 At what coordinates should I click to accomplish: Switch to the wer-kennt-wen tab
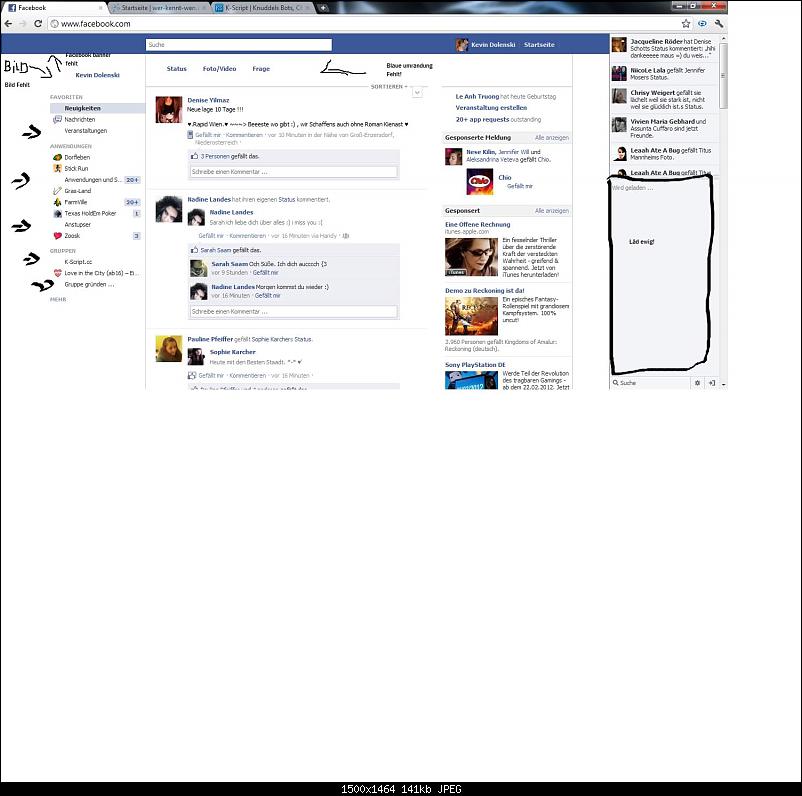(x=159, y=8)
